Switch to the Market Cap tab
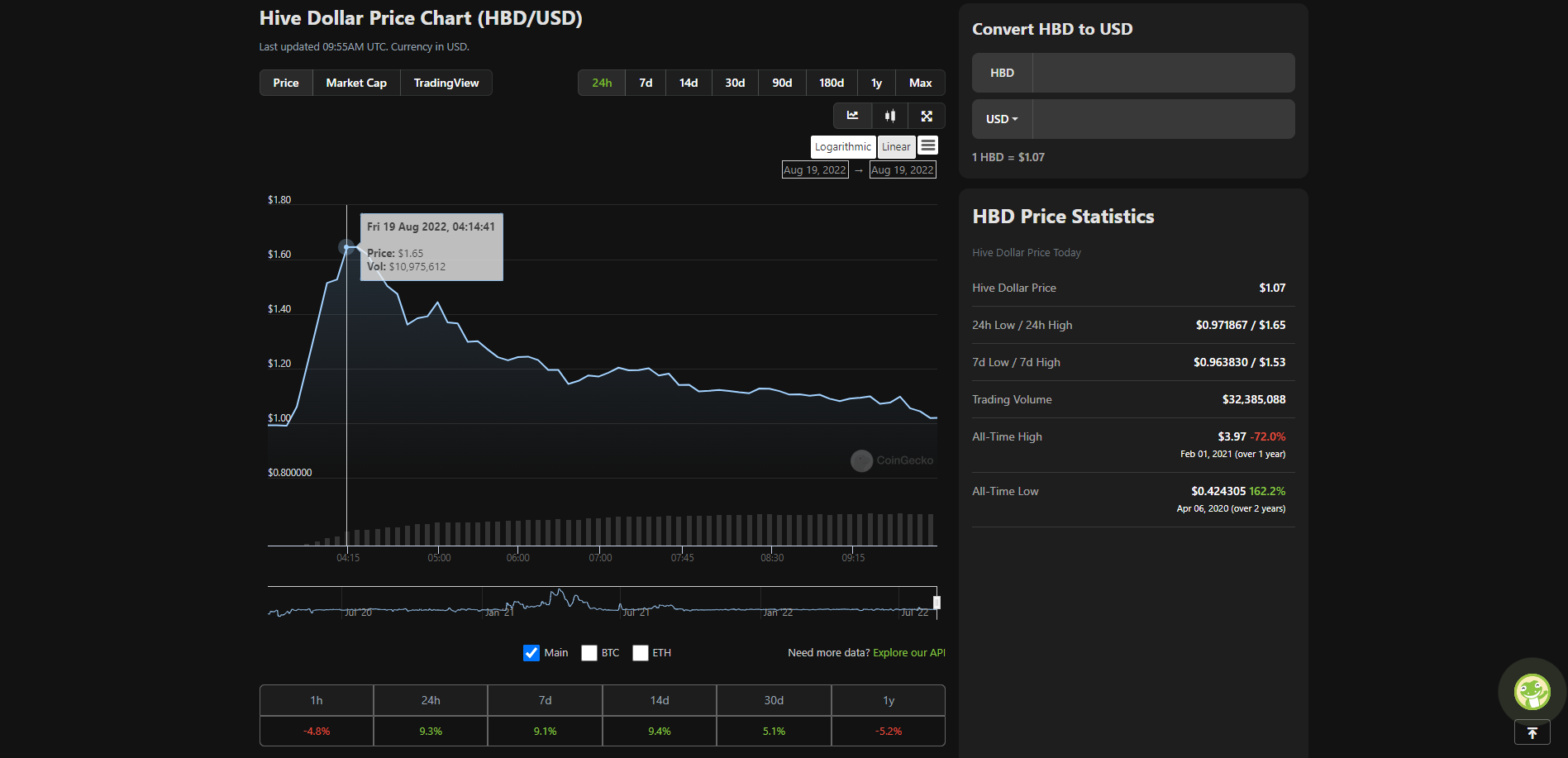This screenshot has width=1568, height=758. click(356, 83)
